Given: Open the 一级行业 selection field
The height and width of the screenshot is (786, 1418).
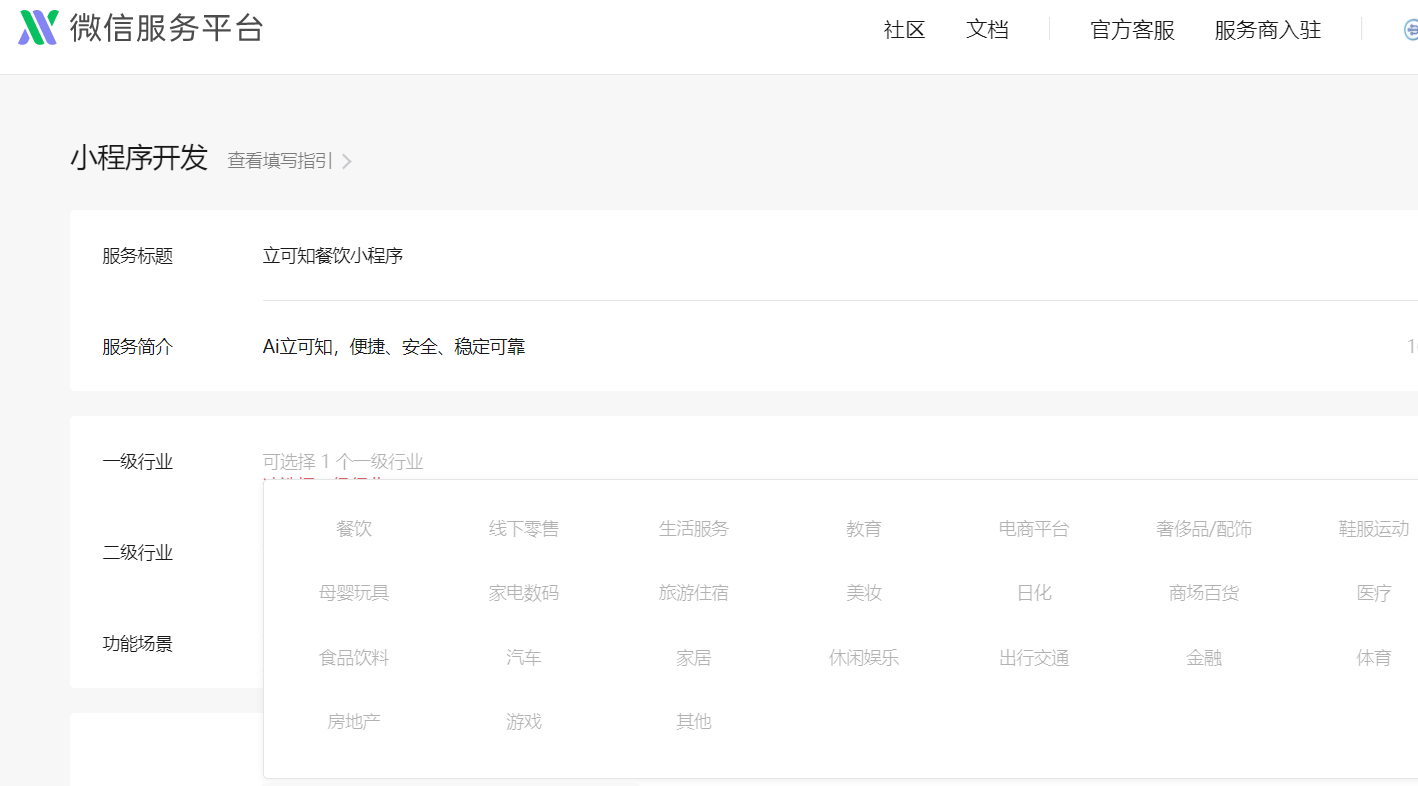Looking at the screenshot, I should 840,462.
